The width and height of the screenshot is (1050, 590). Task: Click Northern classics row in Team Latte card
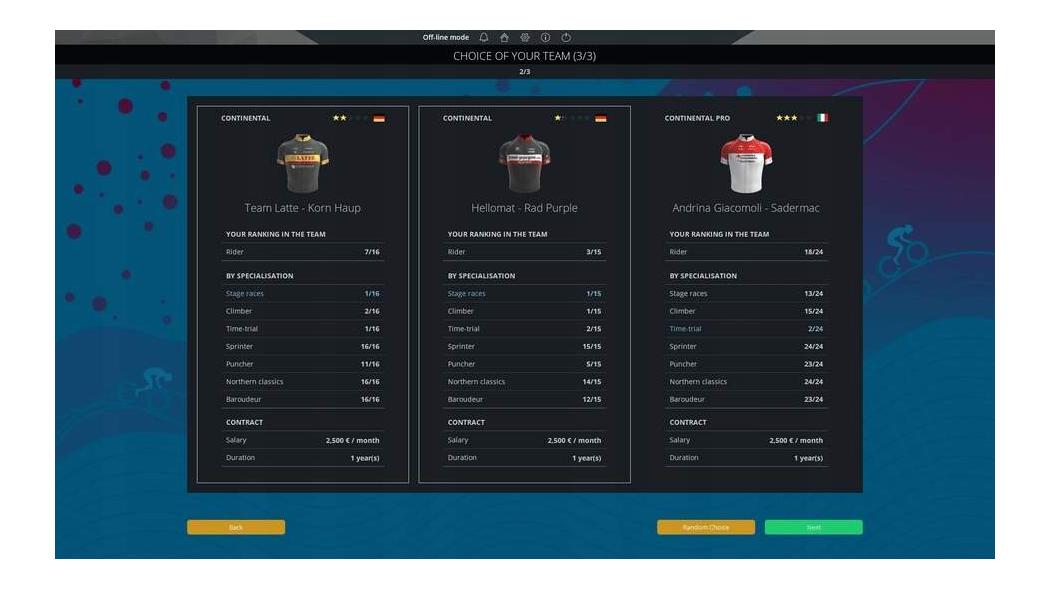coord(303,382)
